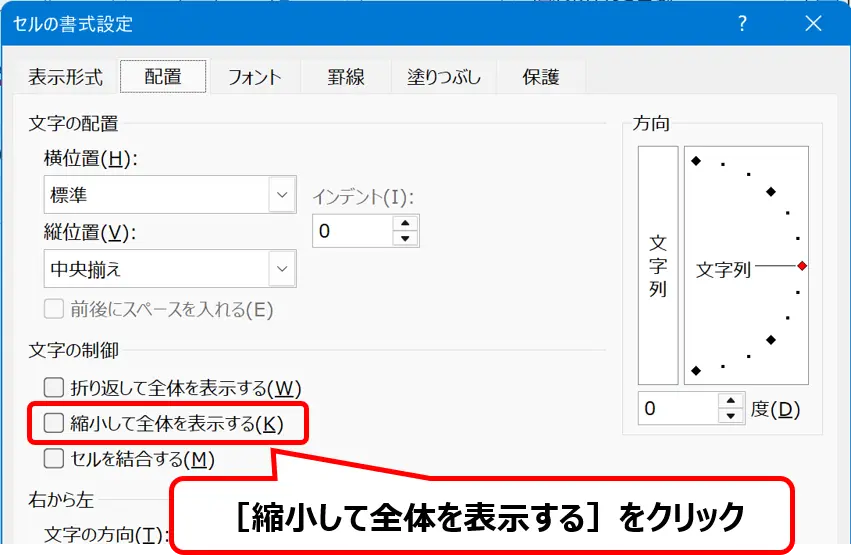Switch to the 保護 tab

(x=541, y=77)
